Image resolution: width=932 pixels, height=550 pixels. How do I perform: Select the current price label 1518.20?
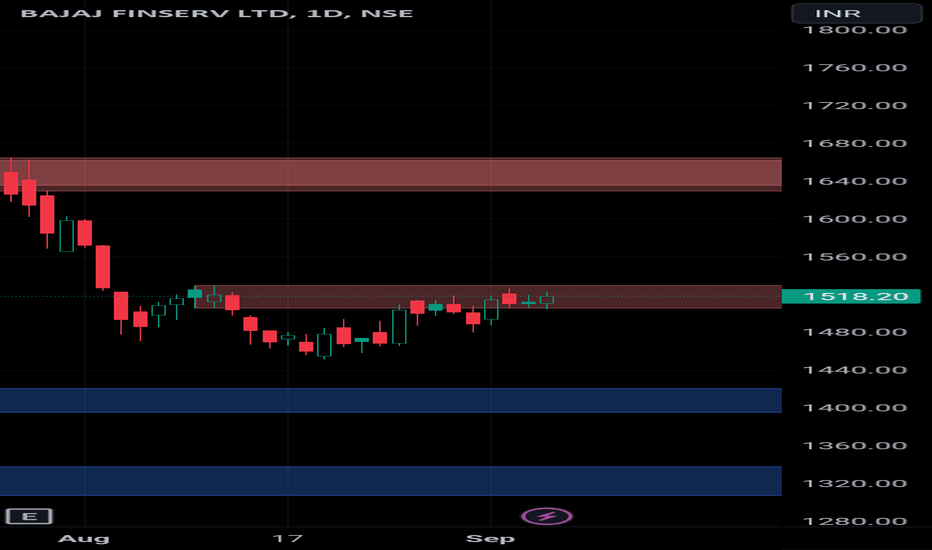coord(851,296)
